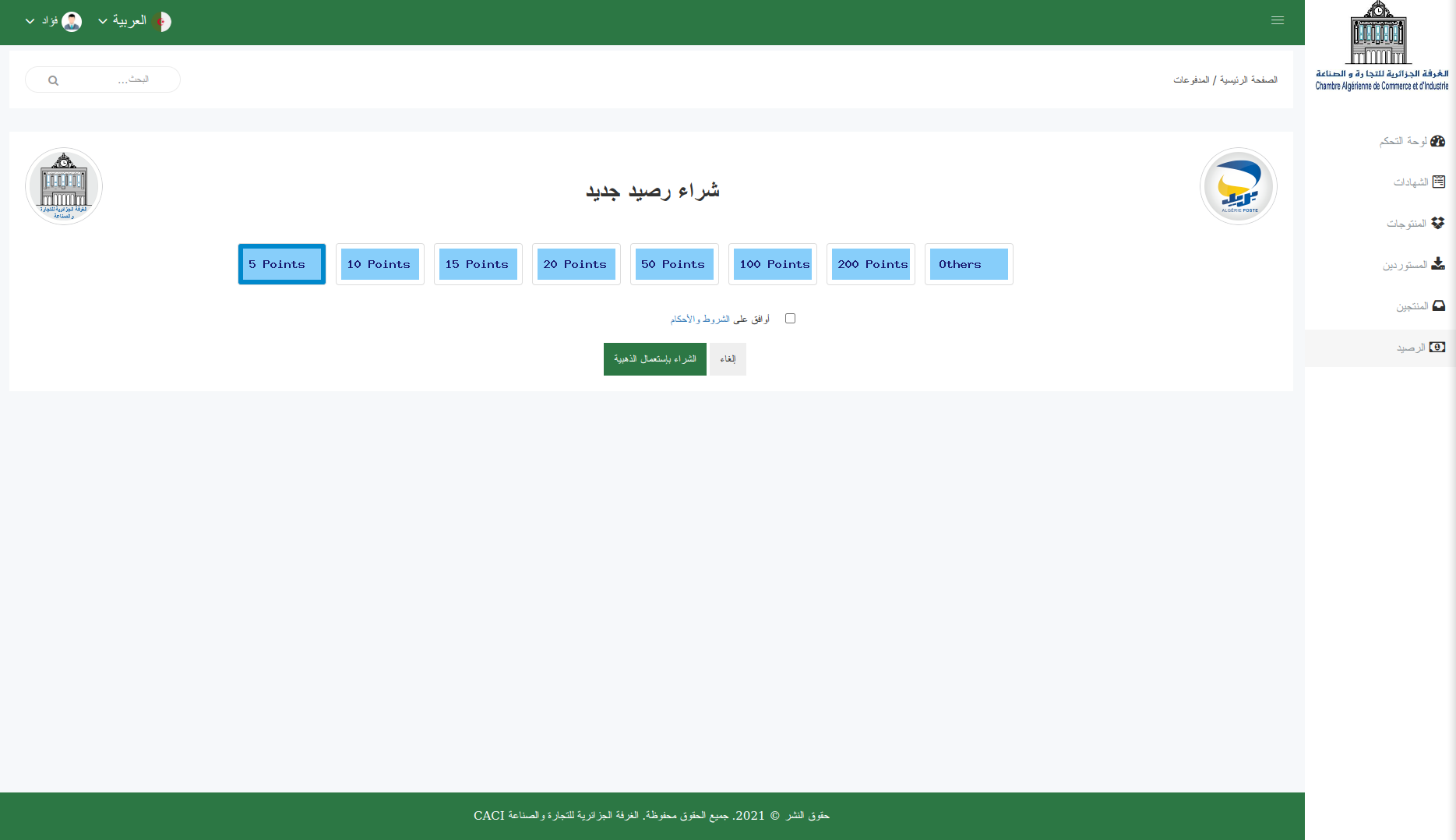
Task: Click the المستوردين importers icon
Action: click(x=1438, y=264)
